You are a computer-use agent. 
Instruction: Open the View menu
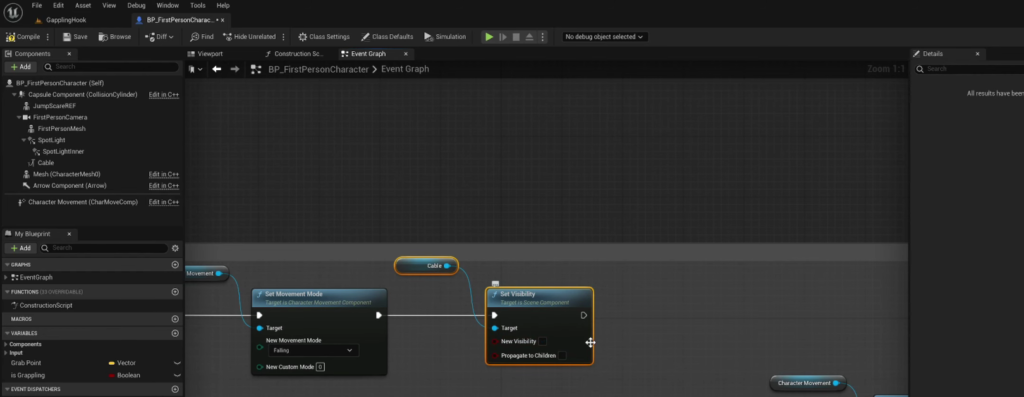click(x=109, y=5)
